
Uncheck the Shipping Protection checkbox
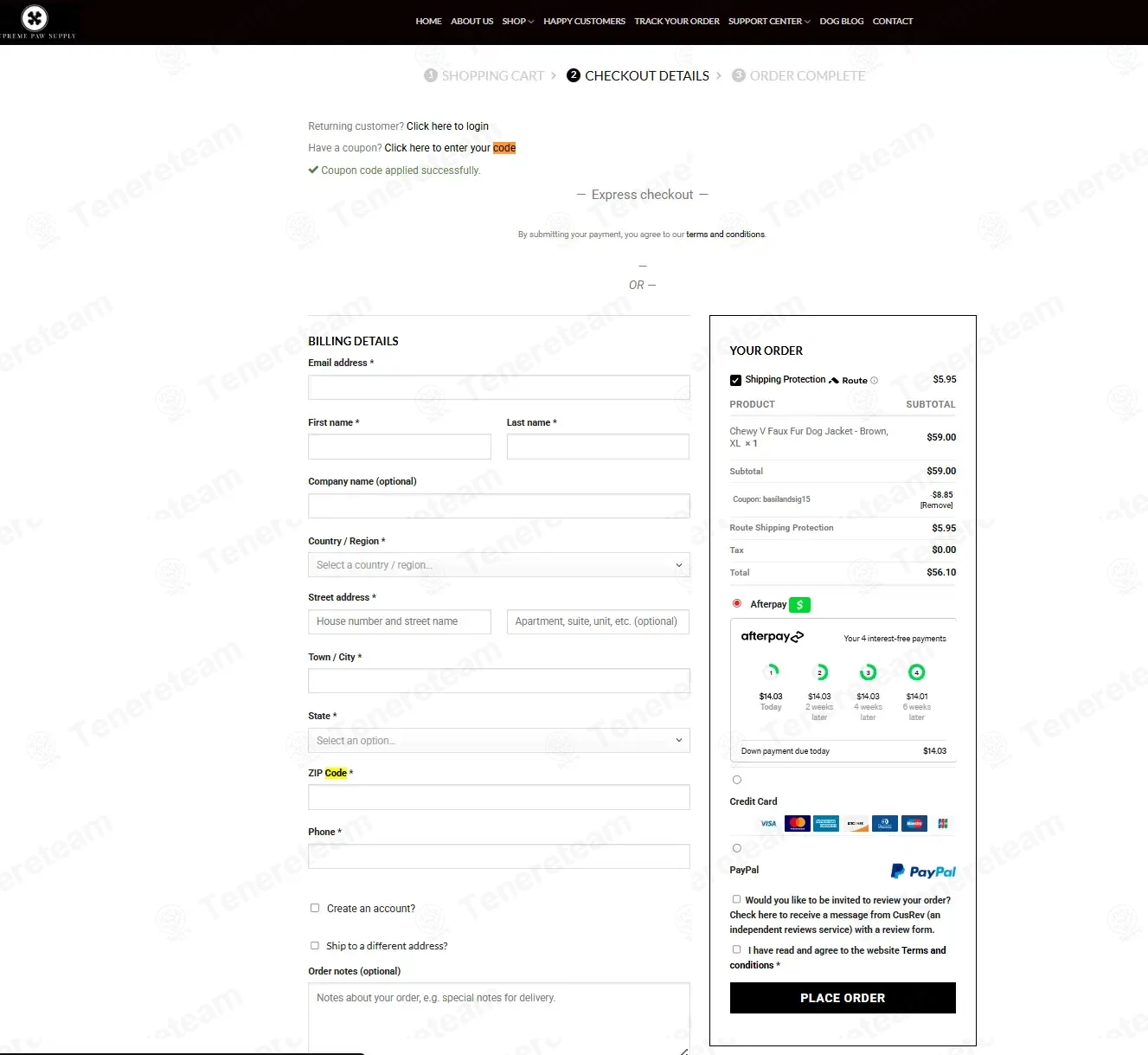[735, 380]
